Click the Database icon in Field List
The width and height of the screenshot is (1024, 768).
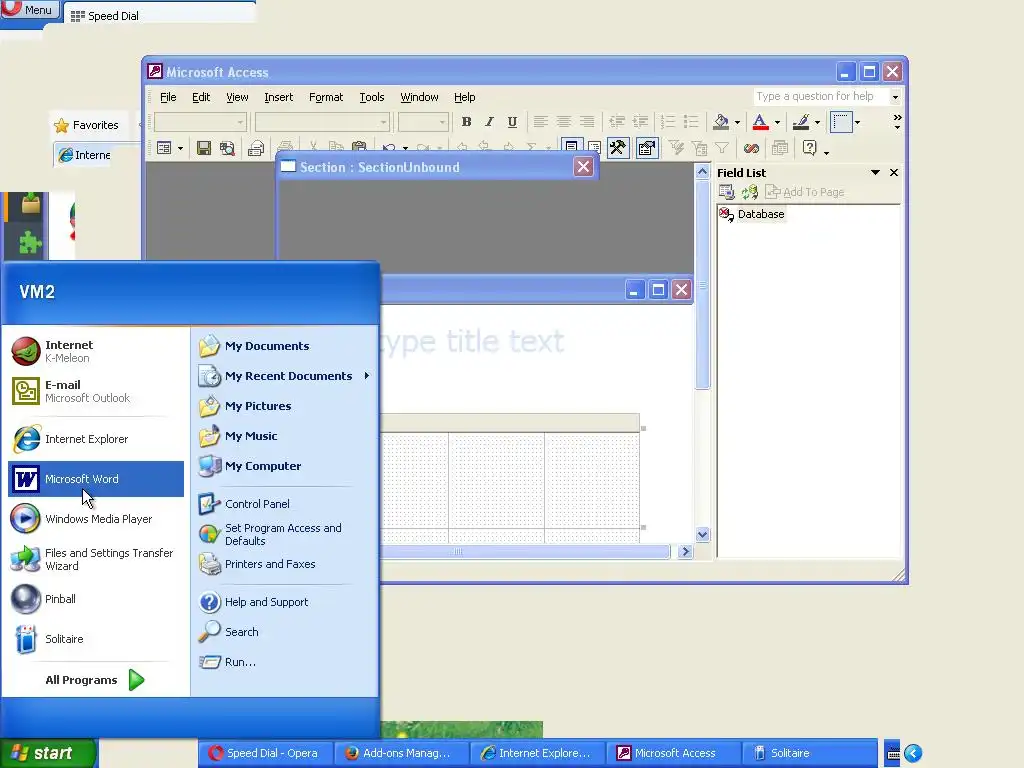click(726, 214)
